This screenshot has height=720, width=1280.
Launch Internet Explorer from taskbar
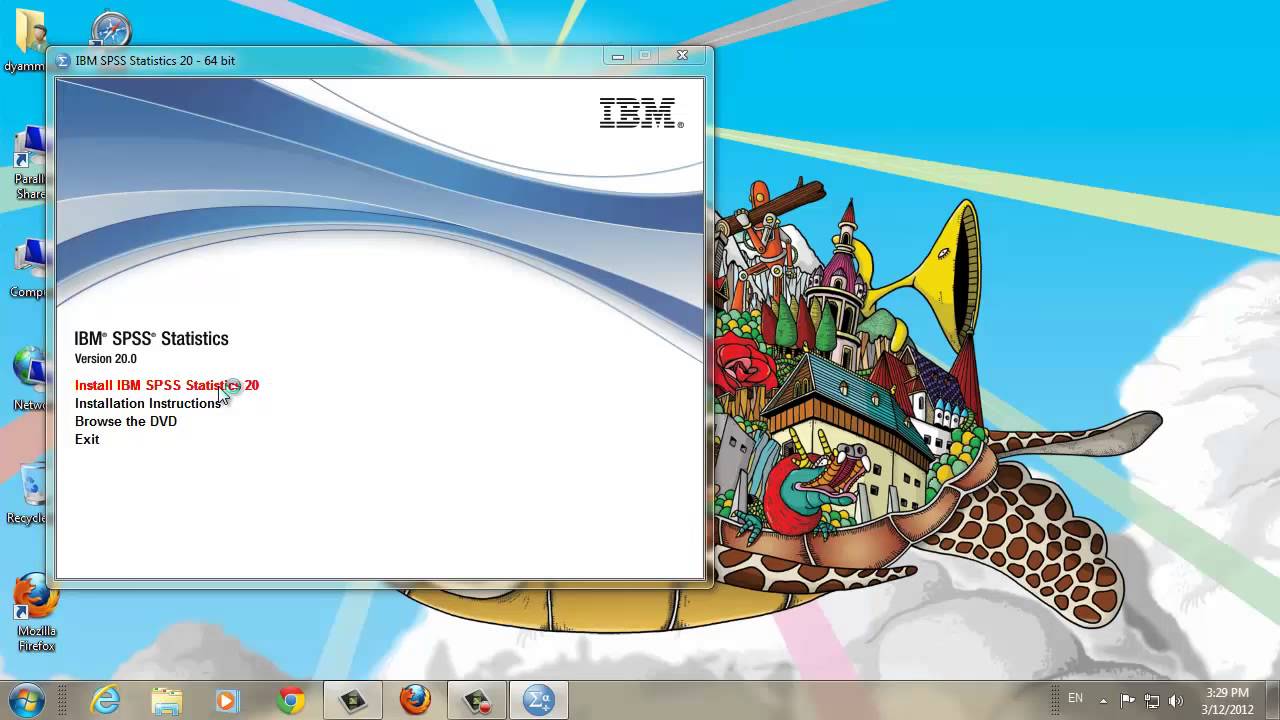[105, 700]
